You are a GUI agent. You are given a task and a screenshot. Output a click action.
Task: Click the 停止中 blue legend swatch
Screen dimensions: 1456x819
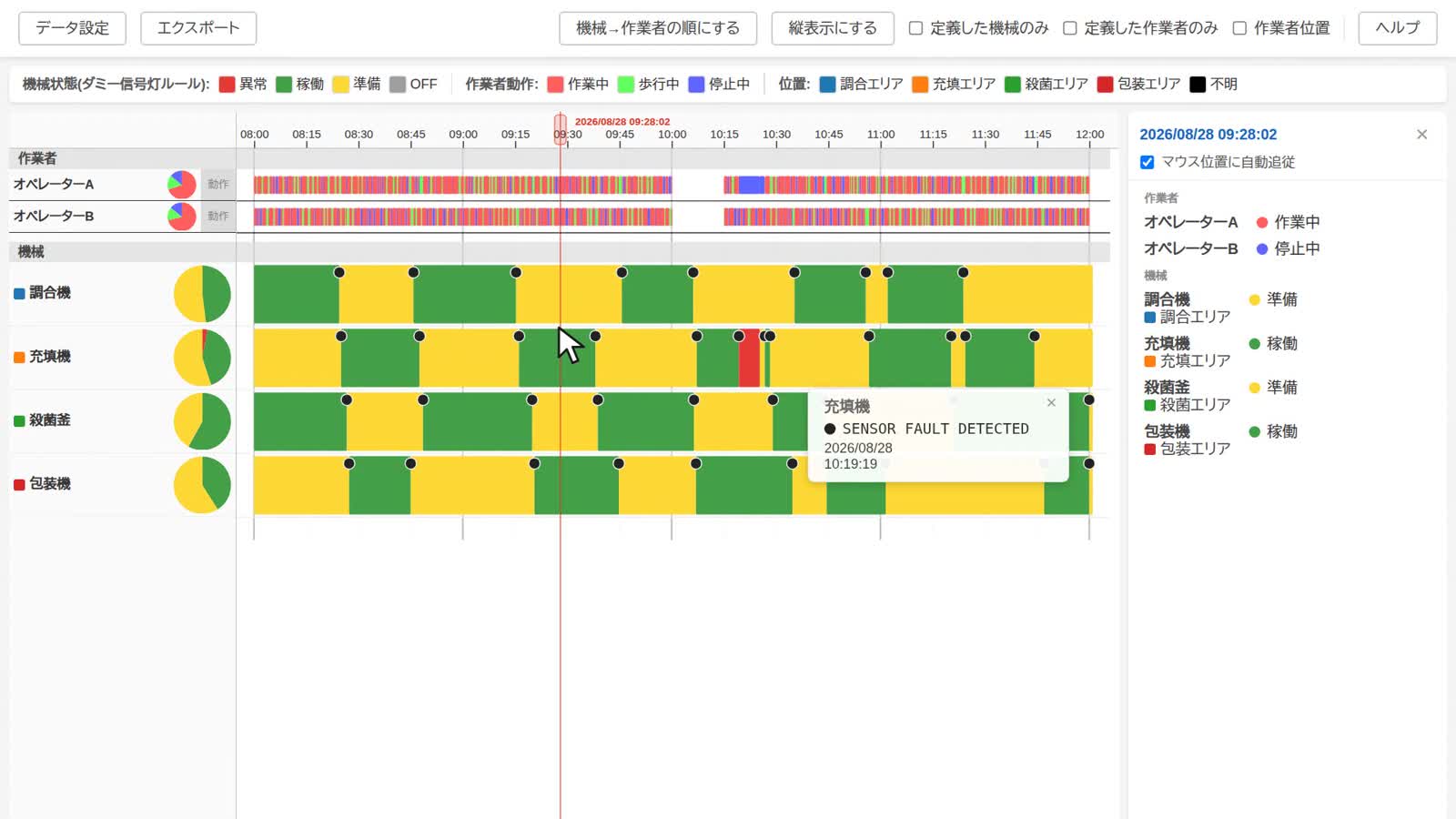697,85
